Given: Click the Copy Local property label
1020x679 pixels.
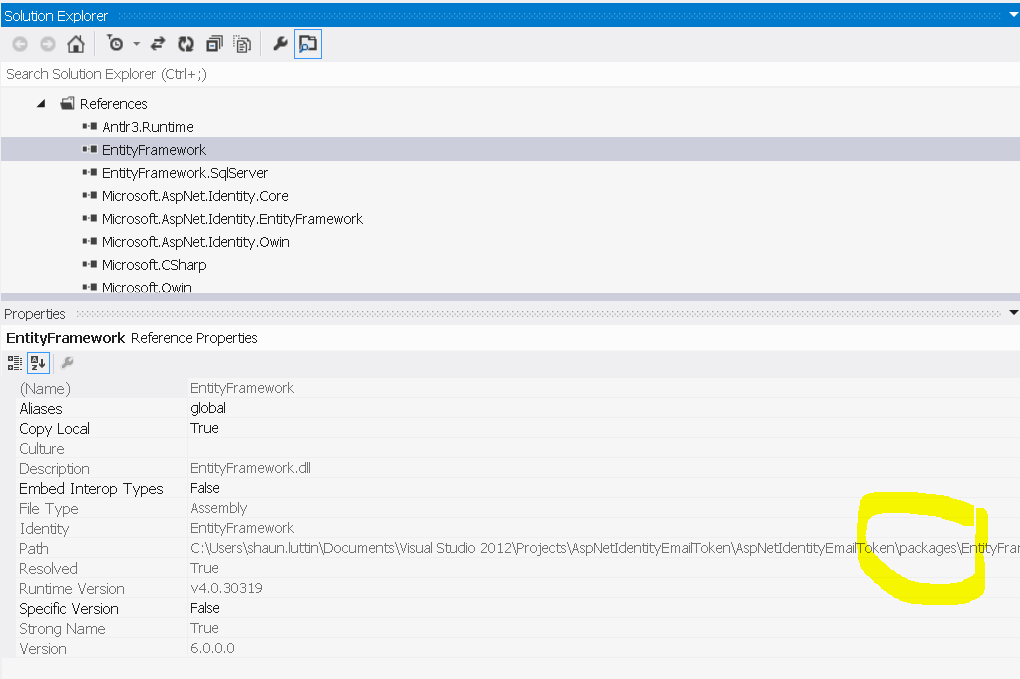Looking at the screenshot, I should click(x=55, y=429).
